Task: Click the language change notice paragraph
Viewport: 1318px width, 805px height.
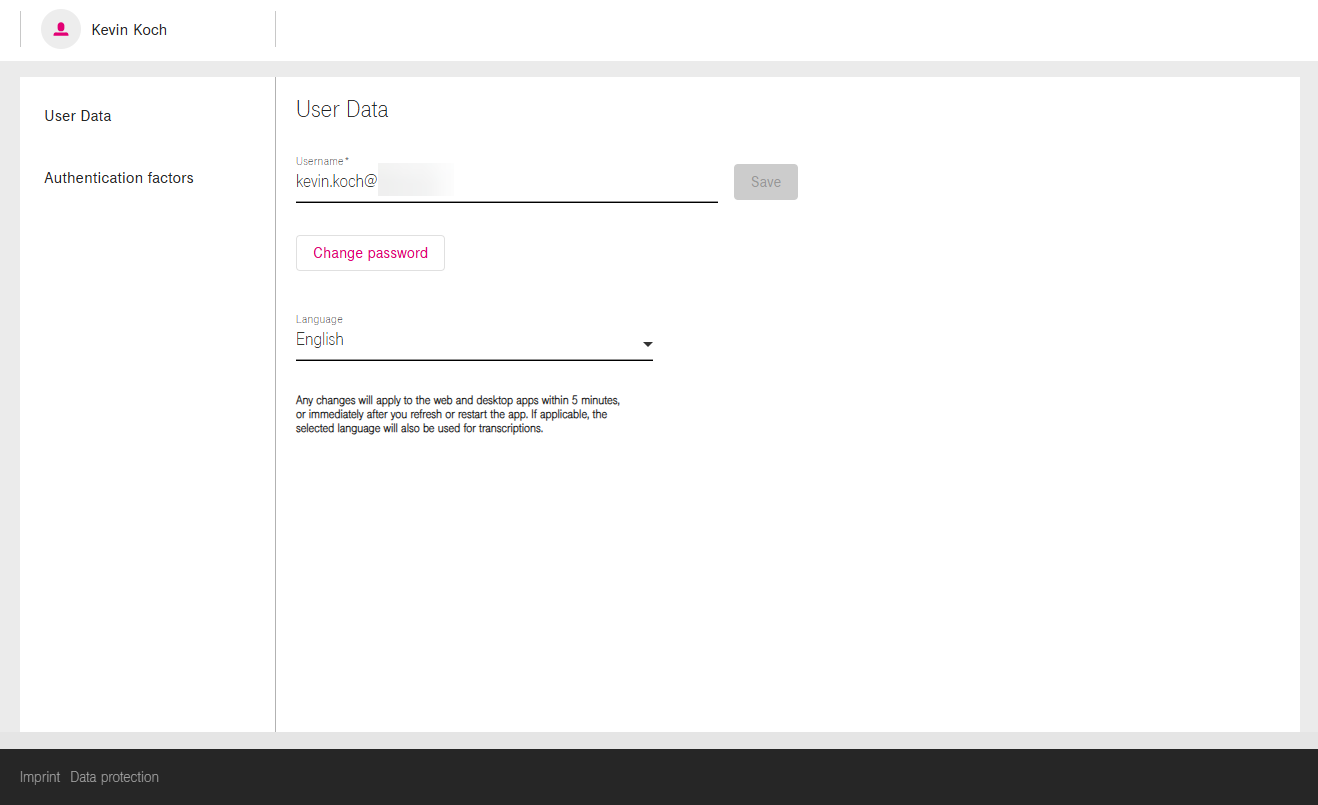Action: (458, 414)
